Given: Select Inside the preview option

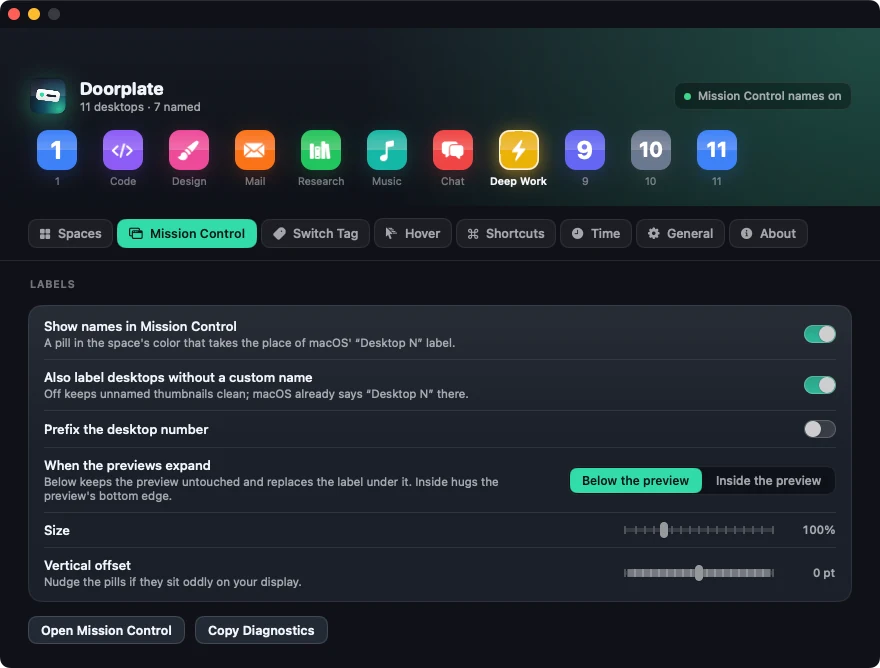Looking at the screenshot, I should [768, 481].
